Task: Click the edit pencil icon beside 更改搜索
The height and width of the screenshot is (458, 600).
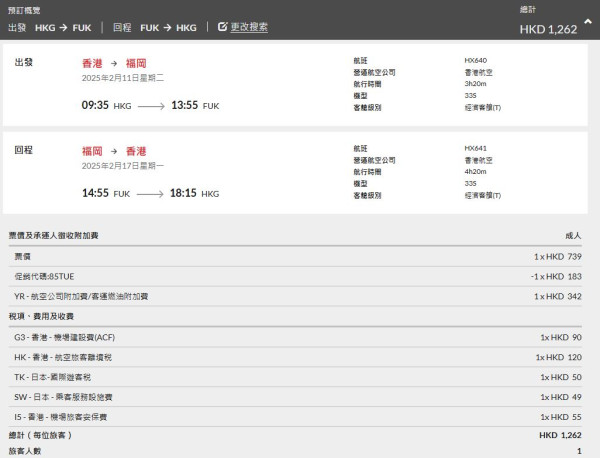Action: (x=223, y=27)
